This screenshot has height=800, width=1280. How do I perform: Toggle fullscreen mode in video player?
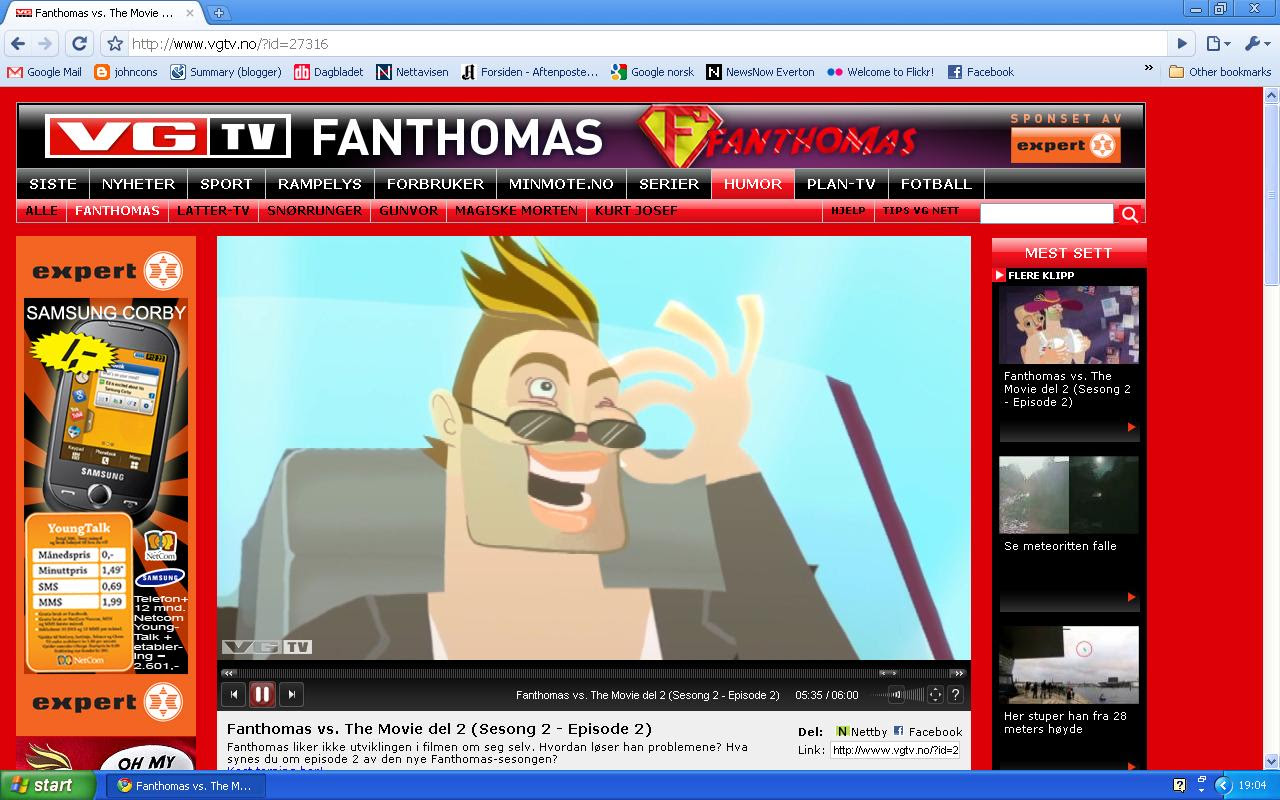coord(935,695)
